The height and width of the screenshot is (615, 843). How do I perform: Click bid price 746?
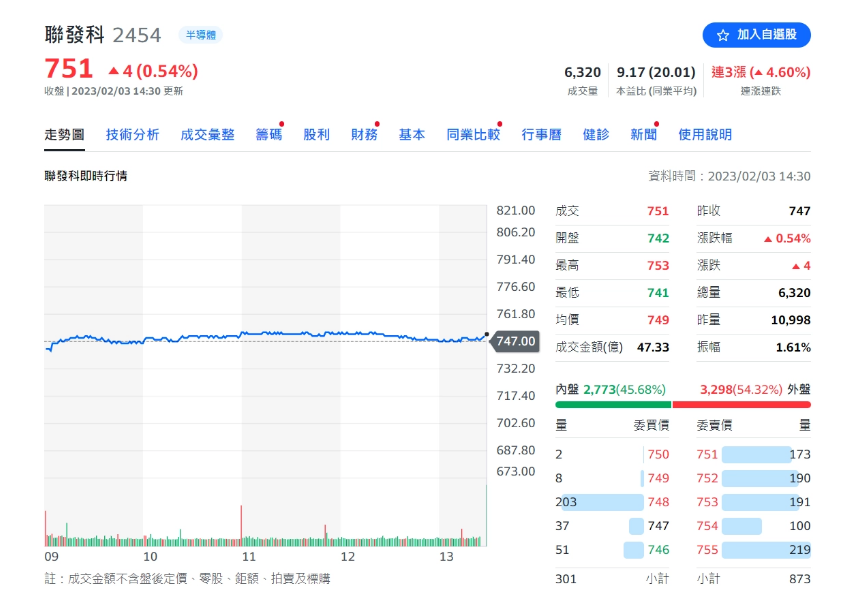click(658, 549)
